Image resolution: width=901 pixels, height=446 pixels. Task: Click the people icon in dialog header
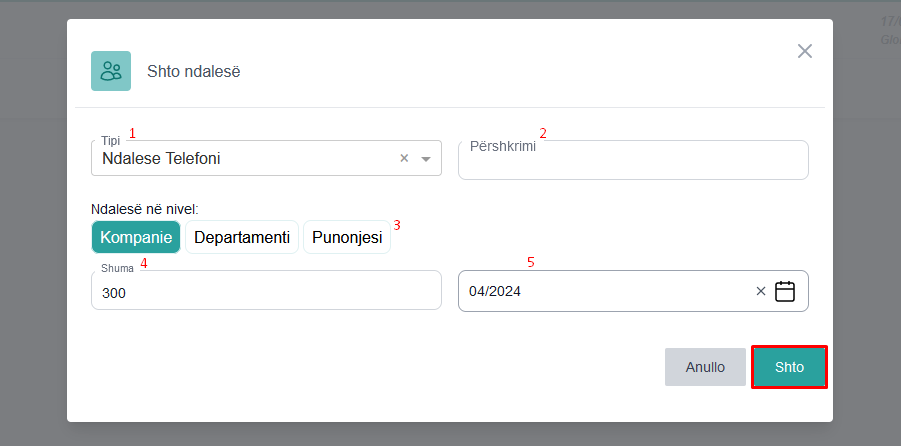[x=111, y=71]
